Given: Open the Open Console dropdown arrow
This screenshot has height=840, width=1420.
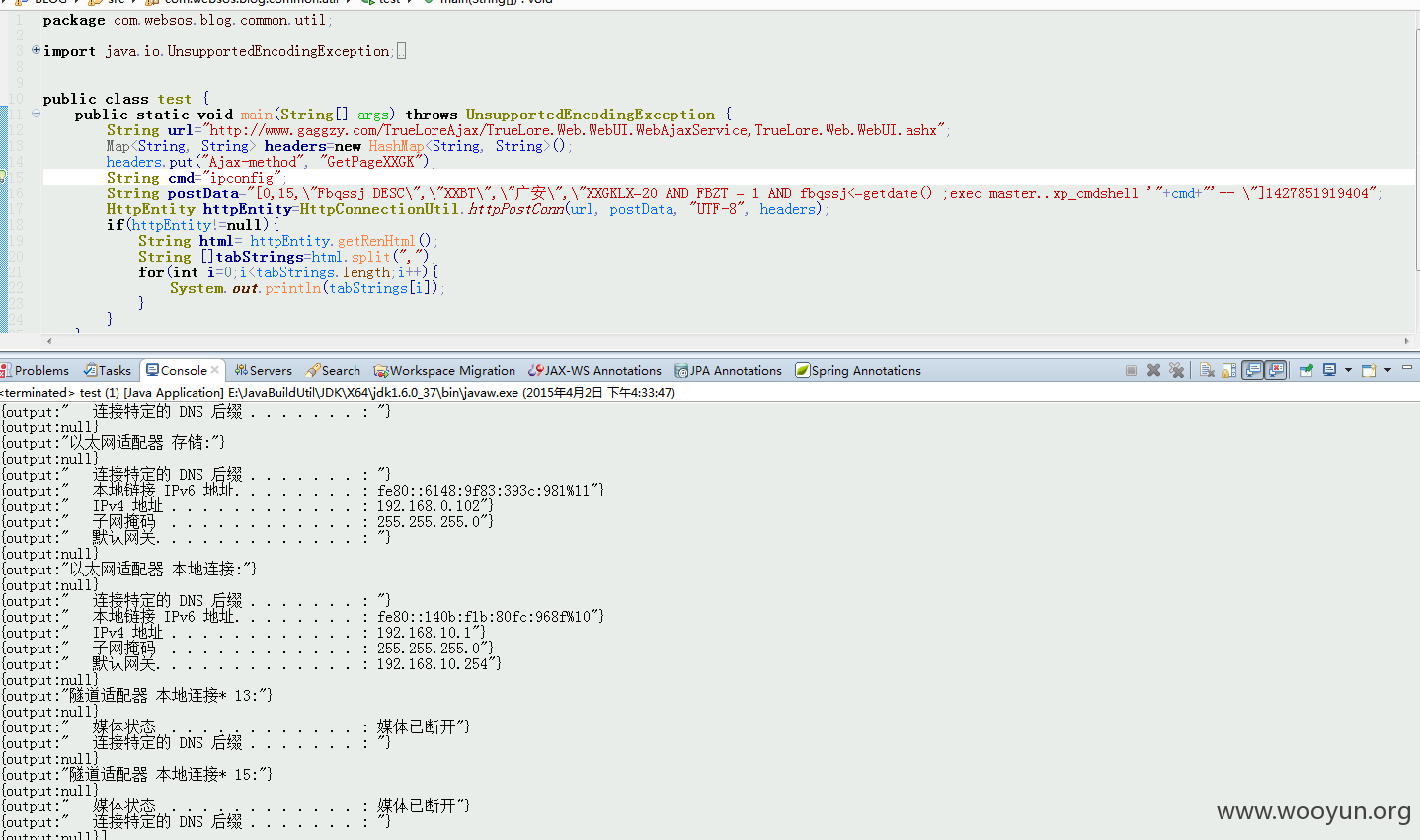Looking at the screenshot, I should tap(1387, 371).
